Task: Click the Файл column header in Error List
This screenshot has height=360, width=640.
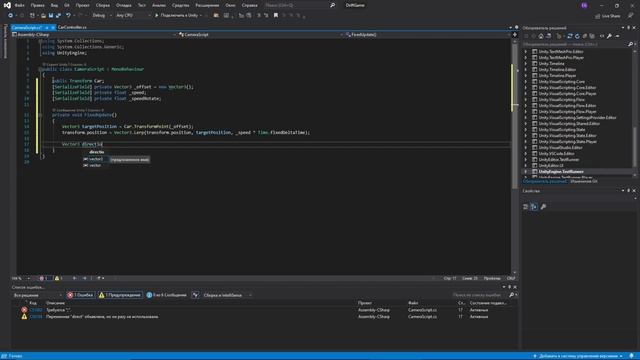Action: tap(413, 303)
